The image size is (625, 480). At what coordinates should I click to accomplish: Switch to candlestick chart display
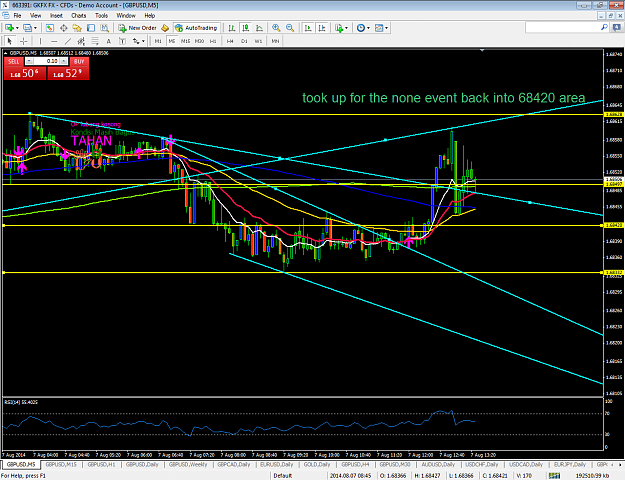246,28
